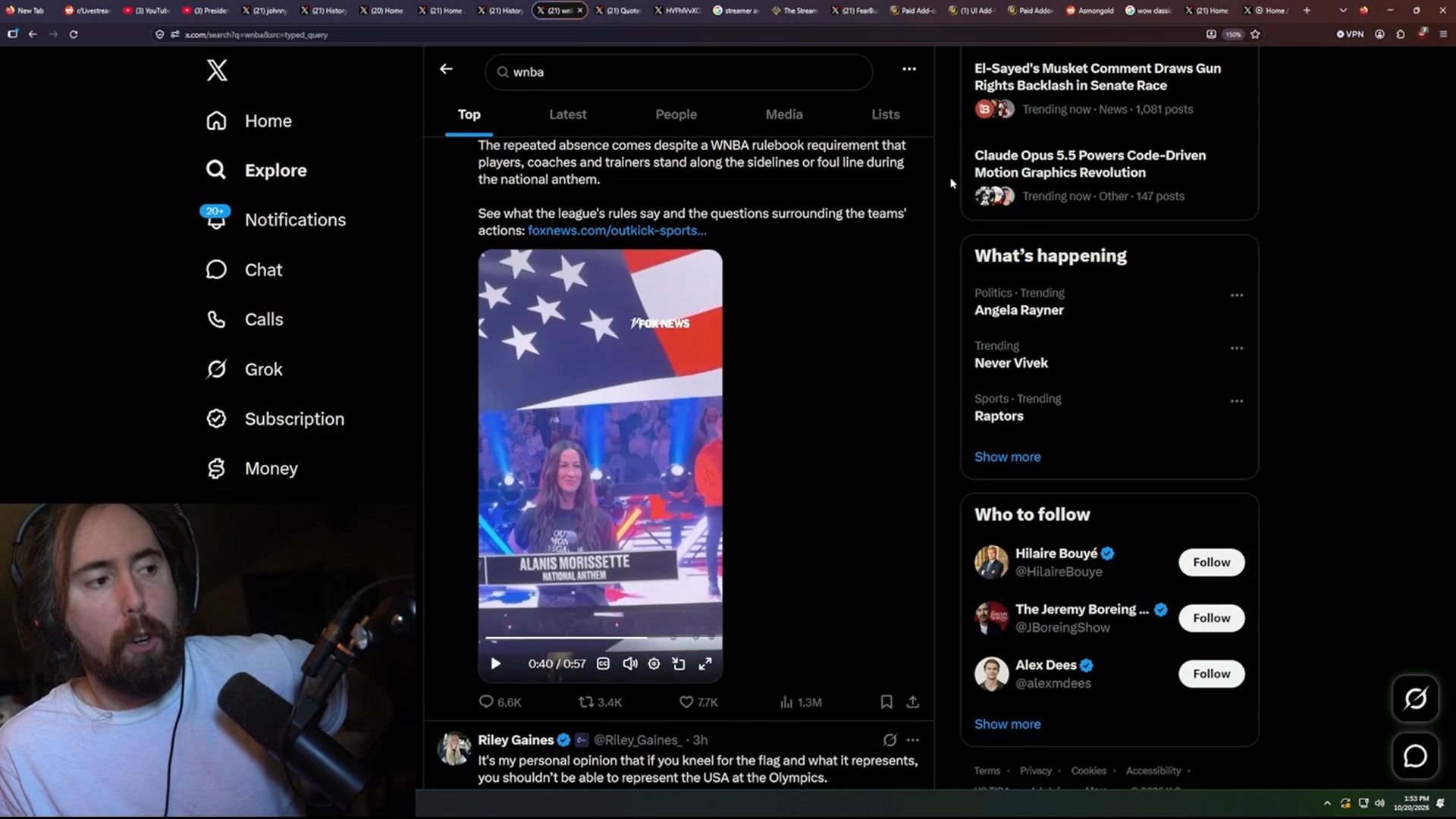The image size is (1456, 819).
Task: Repost the post with 3.4K reposts
Action: pos(600,702)
